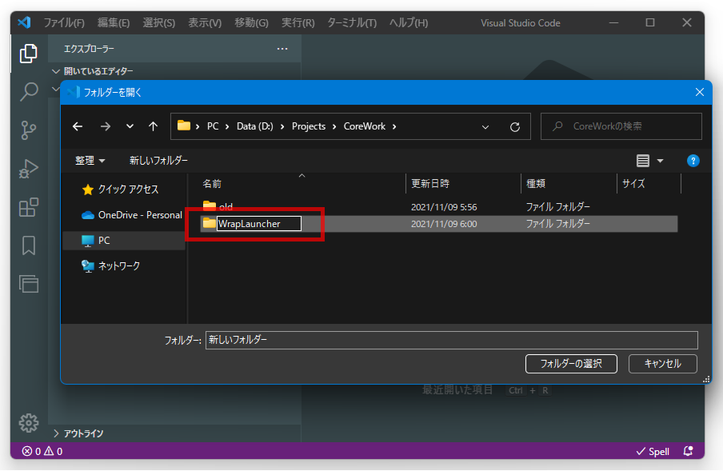Click the WrapLauncher folder name edit box
Image resolution: width=723 pixels, height=471 pixels.
click(x=259, y=224)
